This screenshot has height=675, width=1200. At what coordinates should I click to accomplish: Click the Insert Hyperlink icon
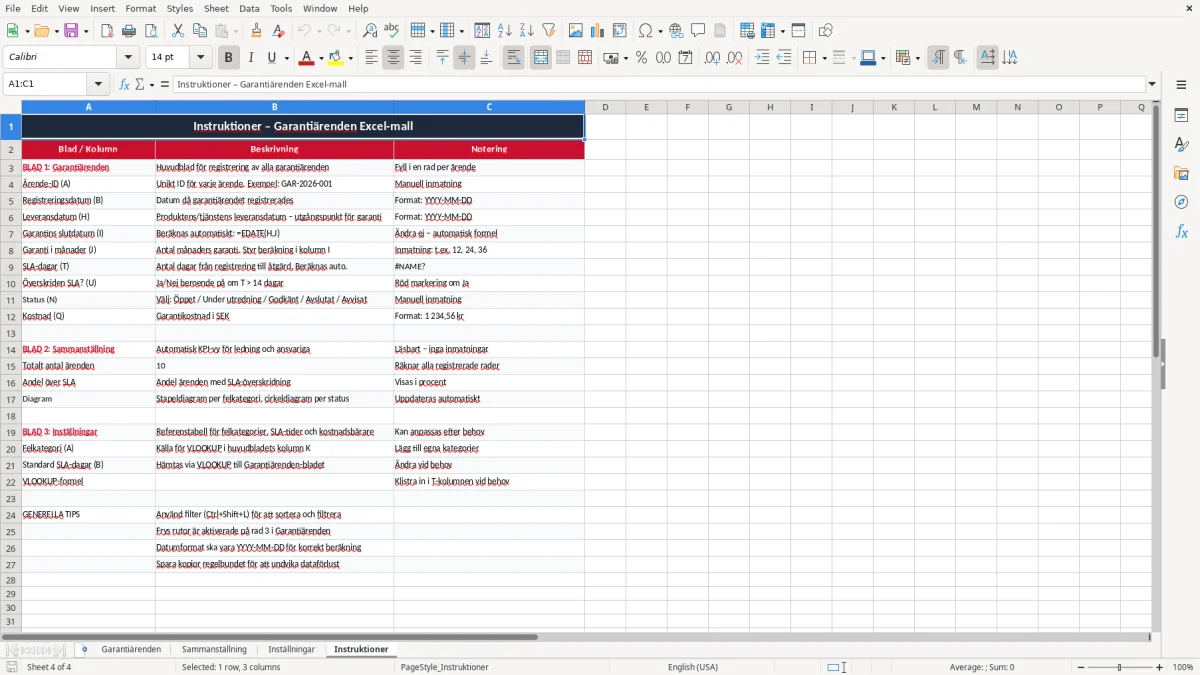[676, 30]
